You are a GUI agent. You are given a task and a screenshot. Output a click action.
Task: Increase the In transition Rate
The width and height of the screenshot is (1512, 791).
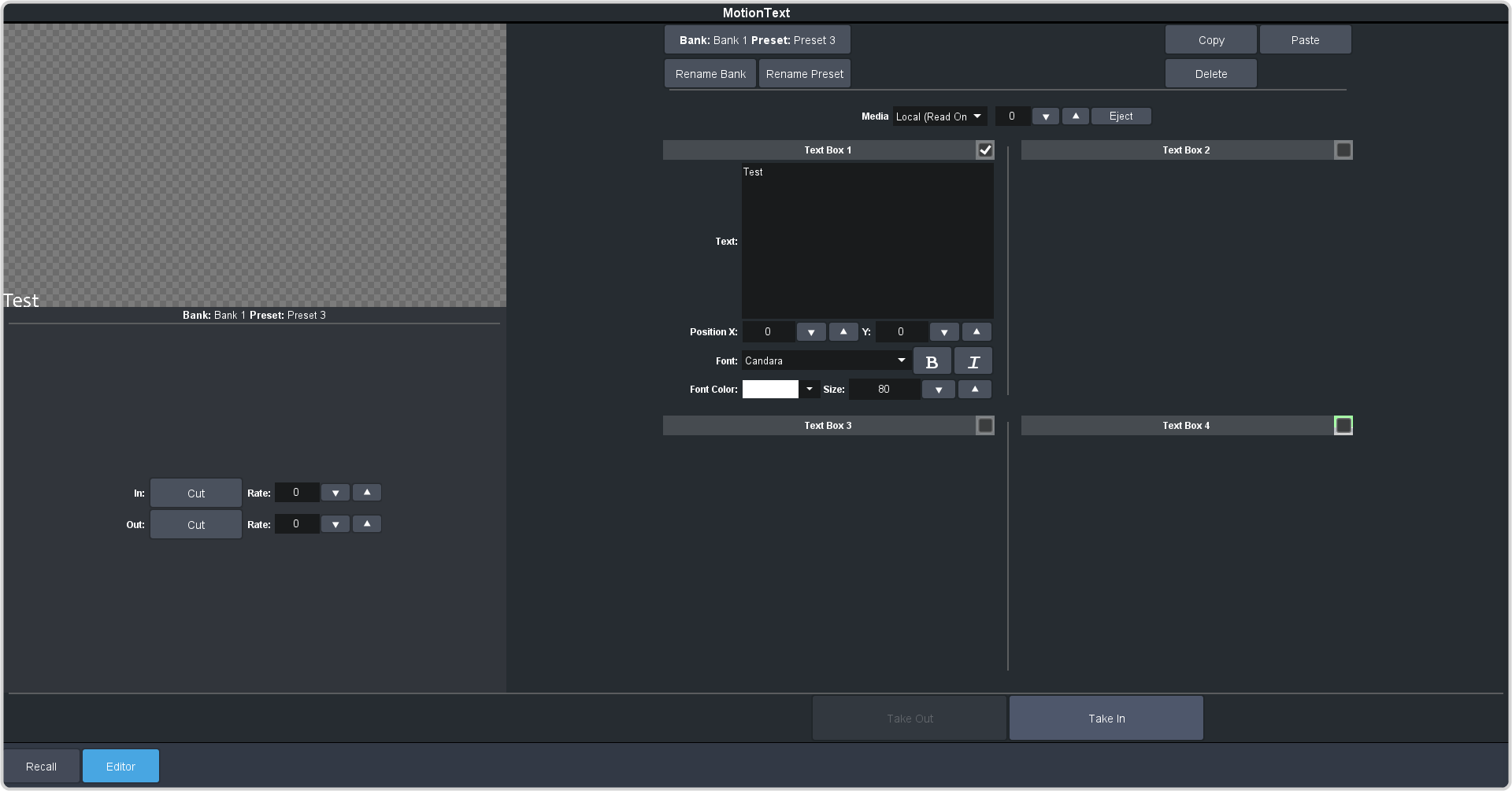point(367,493)
